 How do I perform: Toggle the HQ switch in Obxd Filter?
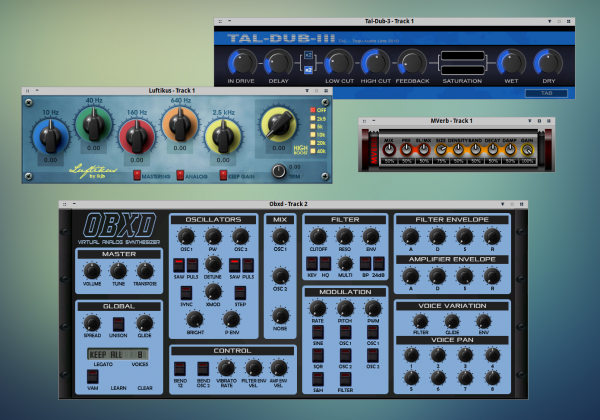[325, 264]
